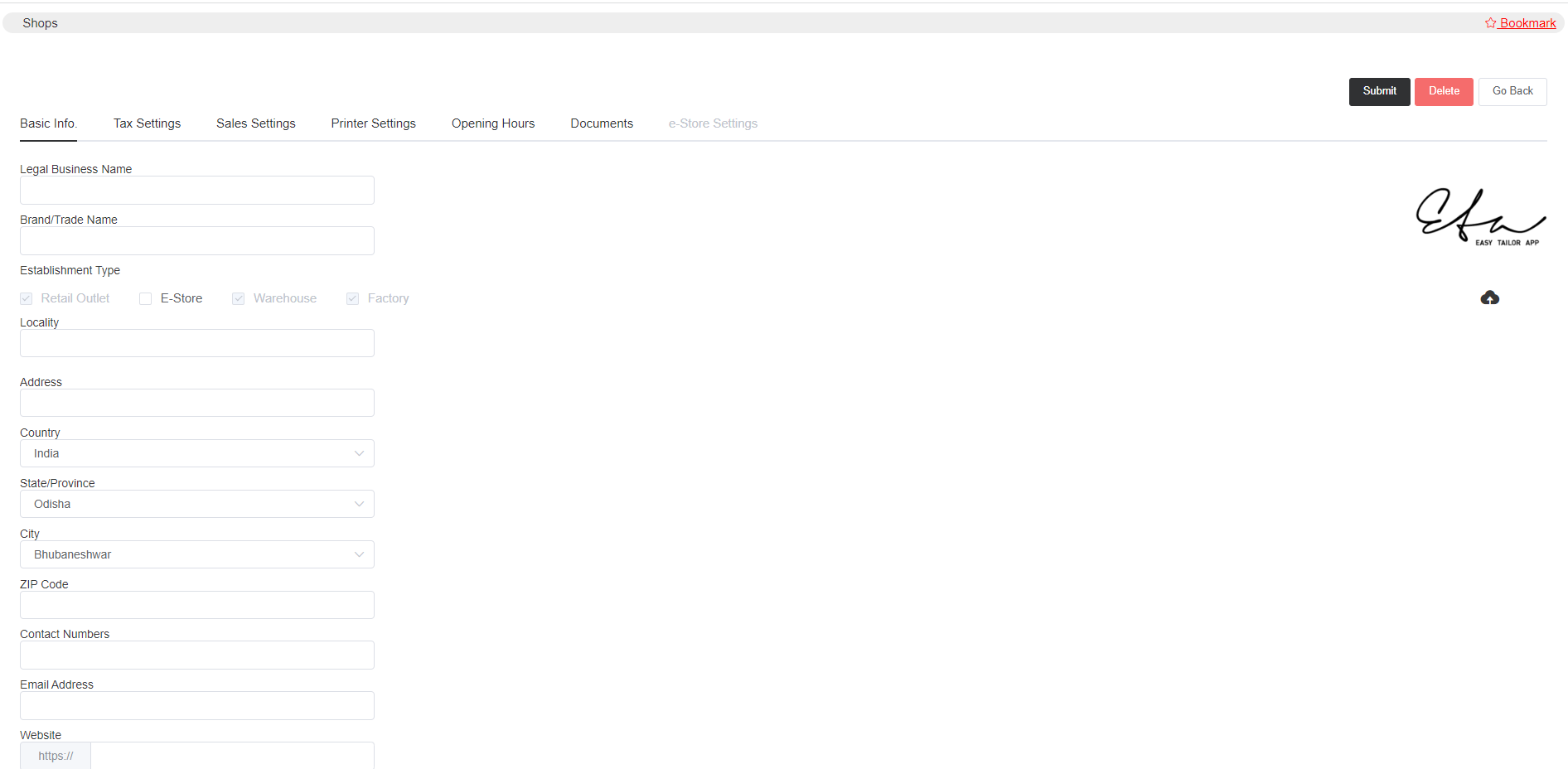Go to the Opening Hours tab

[492, 123]
